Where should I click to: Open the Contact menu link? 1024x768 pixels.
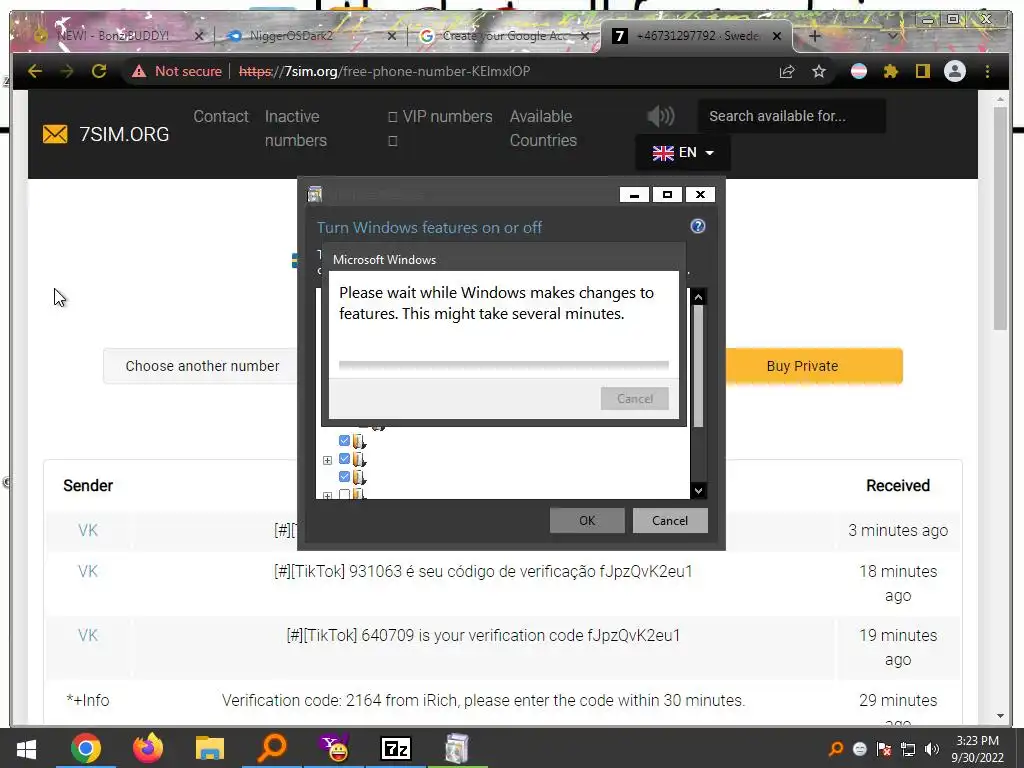pyautogui.click(x=221, y=116)
